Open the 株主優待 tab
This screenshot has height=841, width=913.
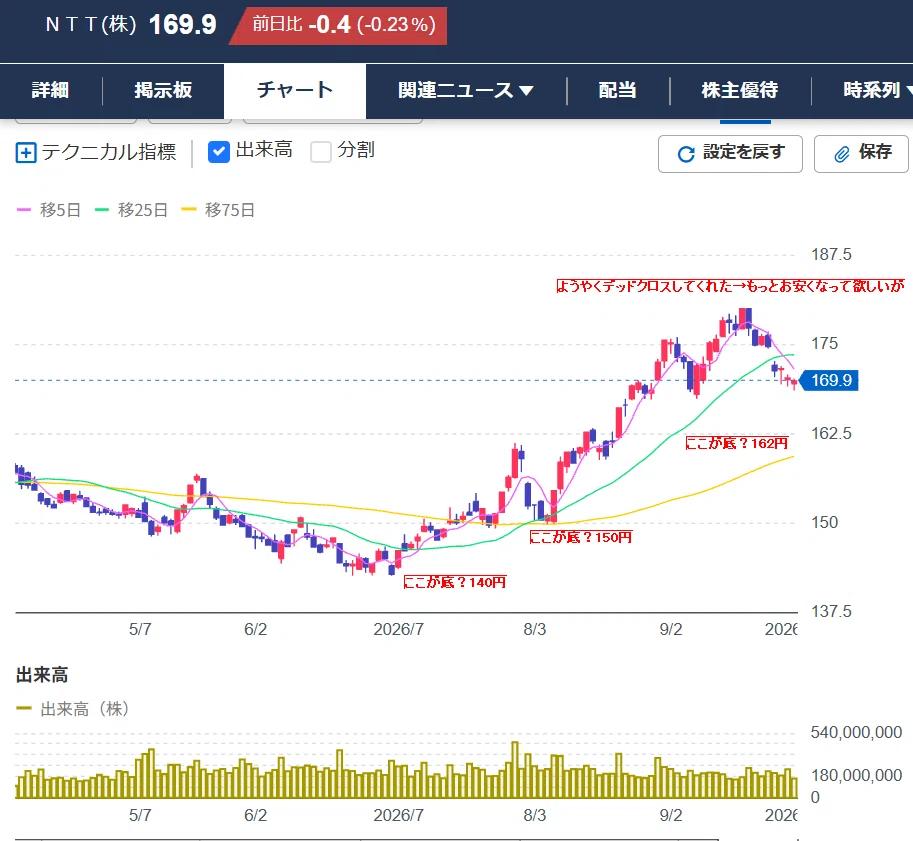pos(740,90)
